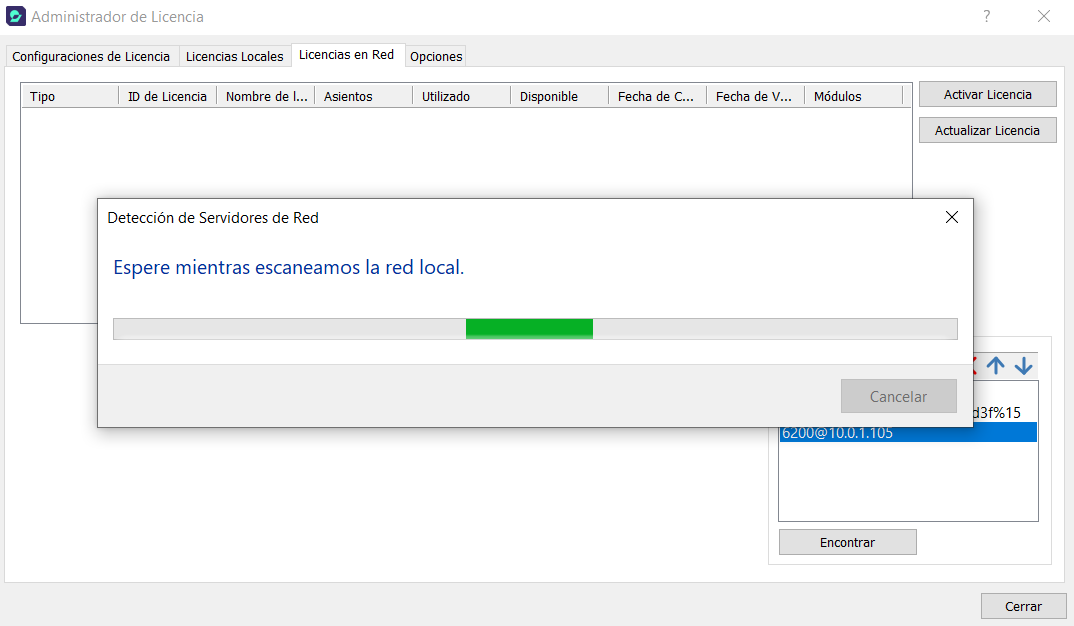Sort by the Tipo column header

[70, 97]
